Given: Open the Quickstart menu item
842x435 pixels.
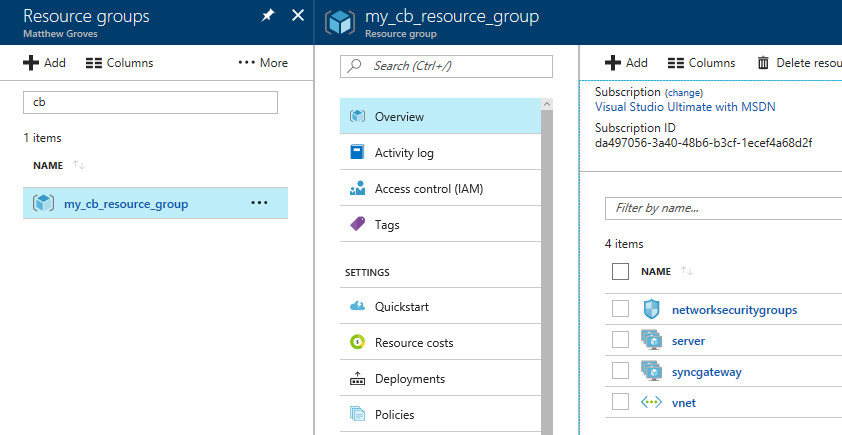Looking at the screenshot, I should click(440, 306).
